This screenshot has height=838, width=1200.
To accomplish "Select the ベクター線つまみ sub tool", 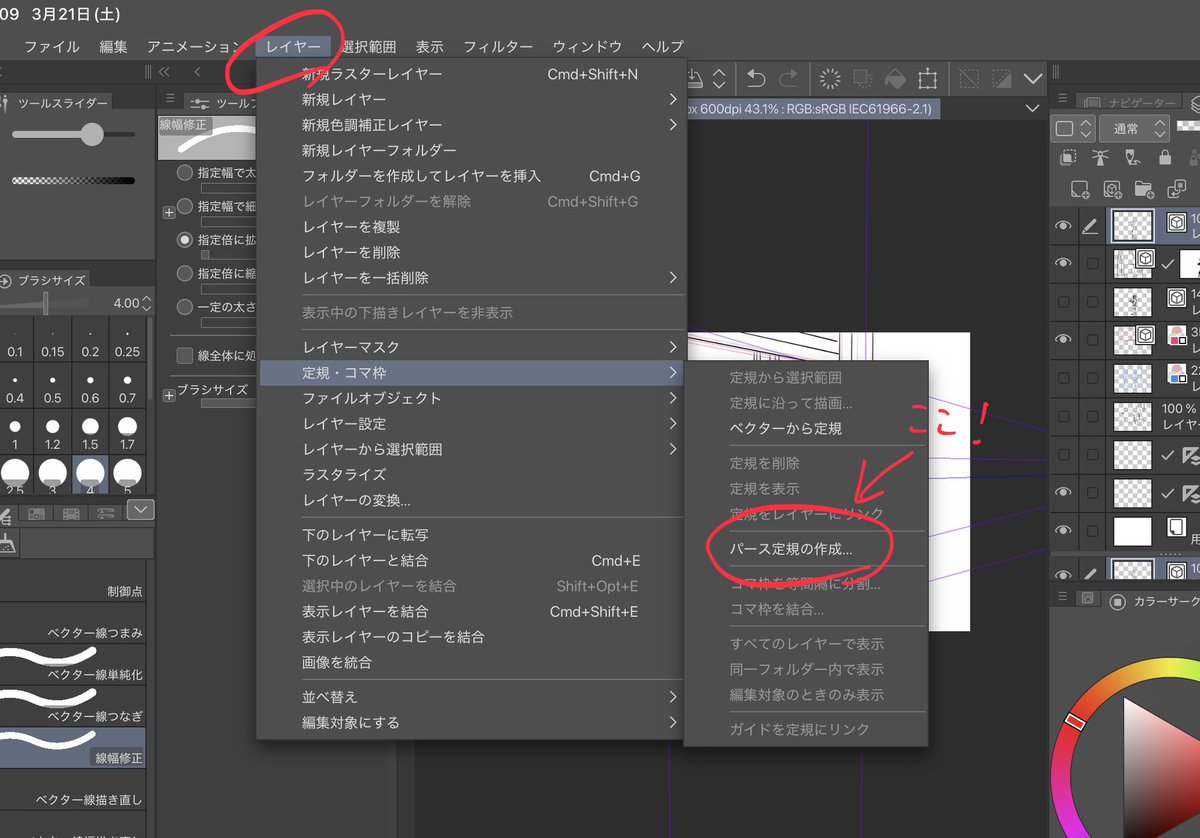I will click(75, 623).
